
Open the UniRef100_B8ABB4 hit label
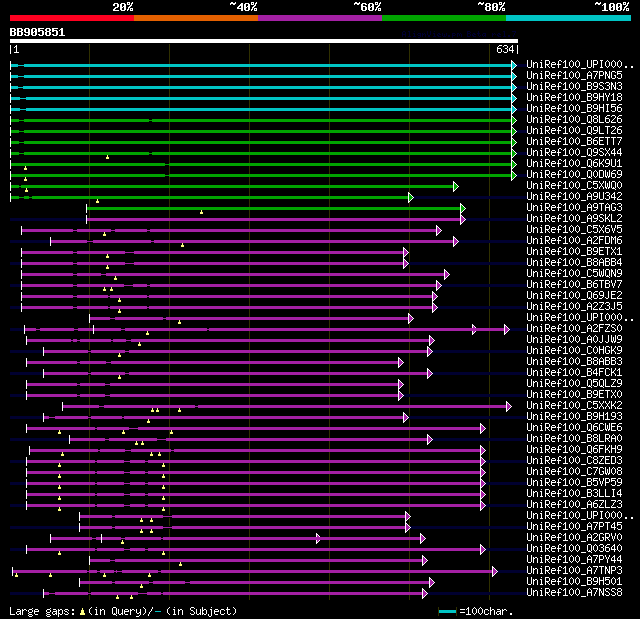point(574,263)
